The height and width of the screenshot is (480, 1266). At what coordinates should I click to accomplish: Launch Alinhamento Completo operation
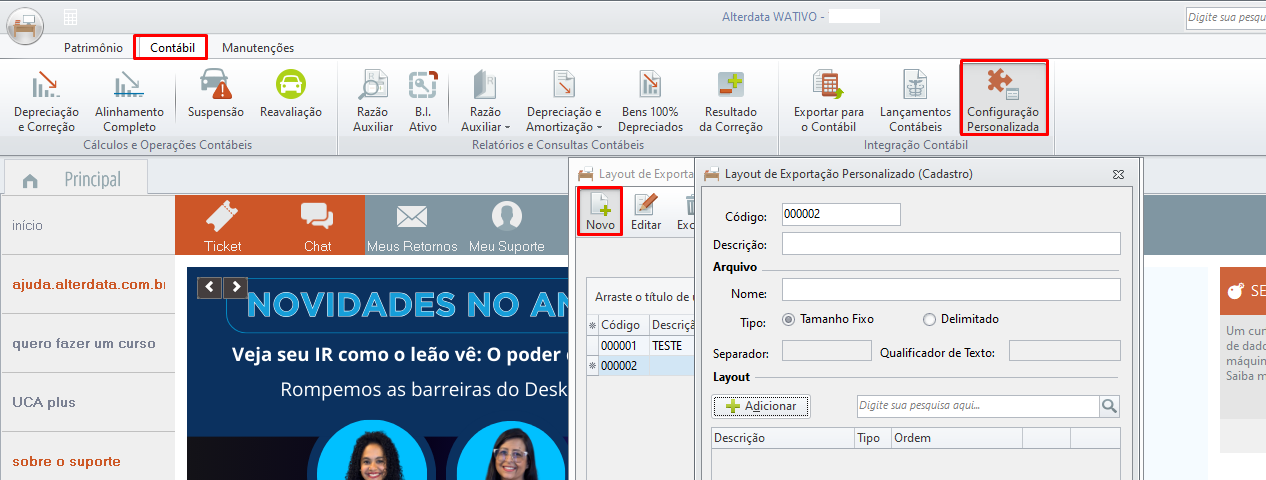[129, 100]
